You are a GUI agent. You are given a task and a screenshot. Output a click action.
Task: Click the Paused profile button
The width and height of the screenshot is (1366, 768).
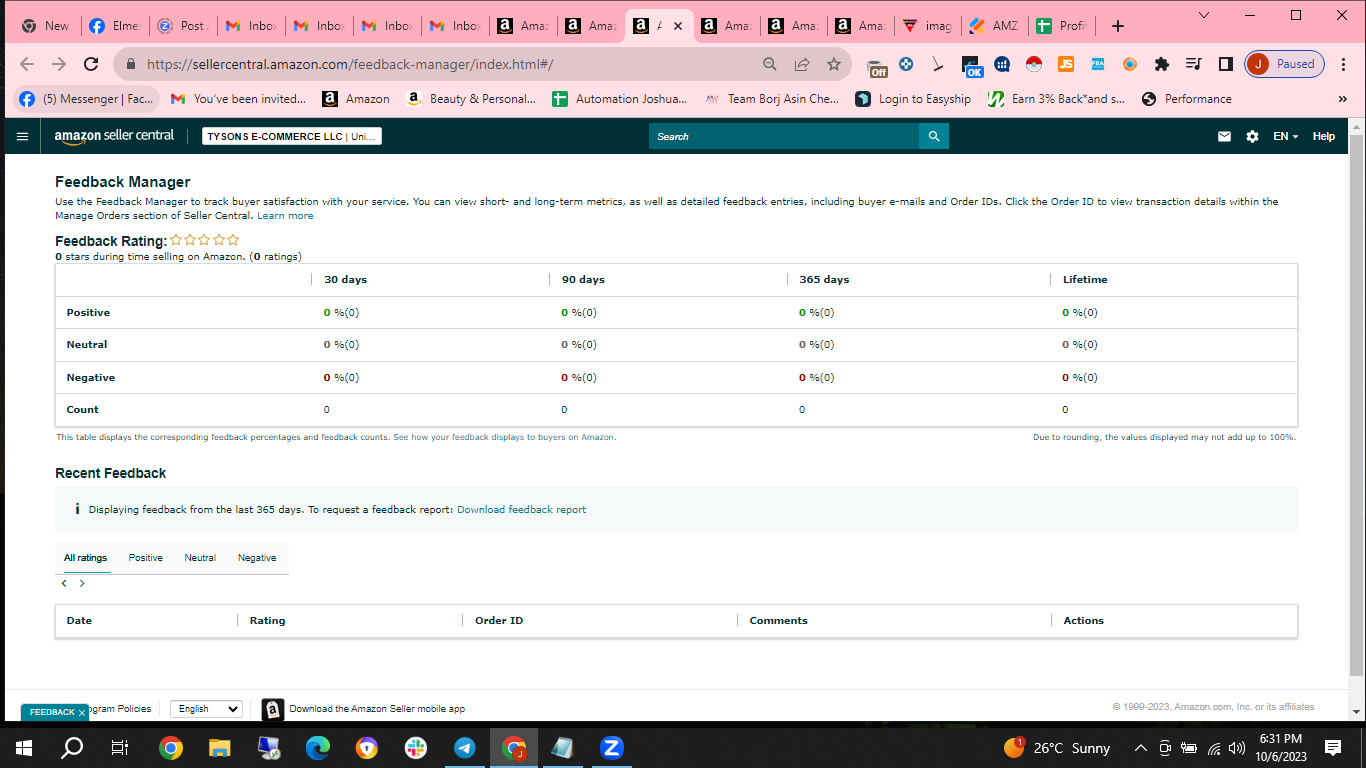1285,64
